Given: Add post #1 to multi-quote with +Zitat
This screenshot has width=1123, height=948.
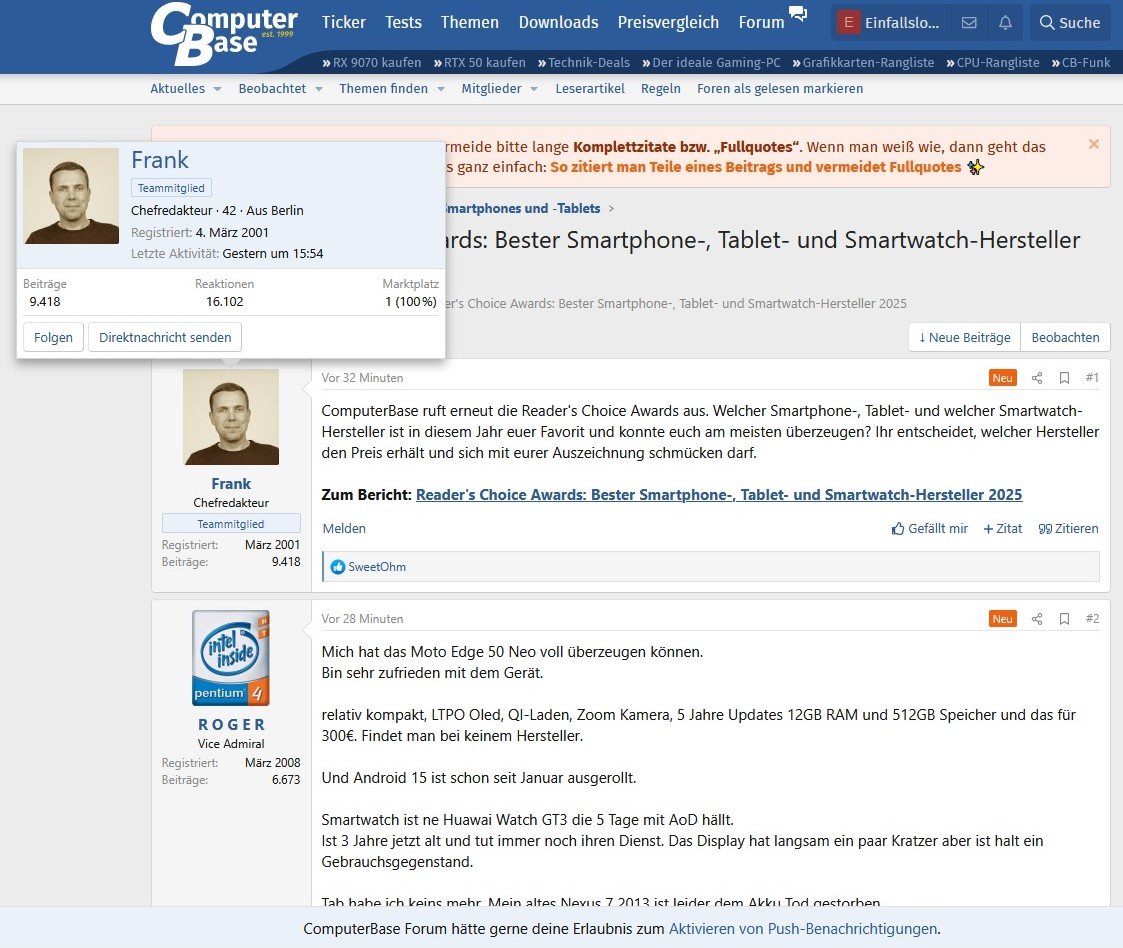Looking at the screenshot, I should (1003, 528).
